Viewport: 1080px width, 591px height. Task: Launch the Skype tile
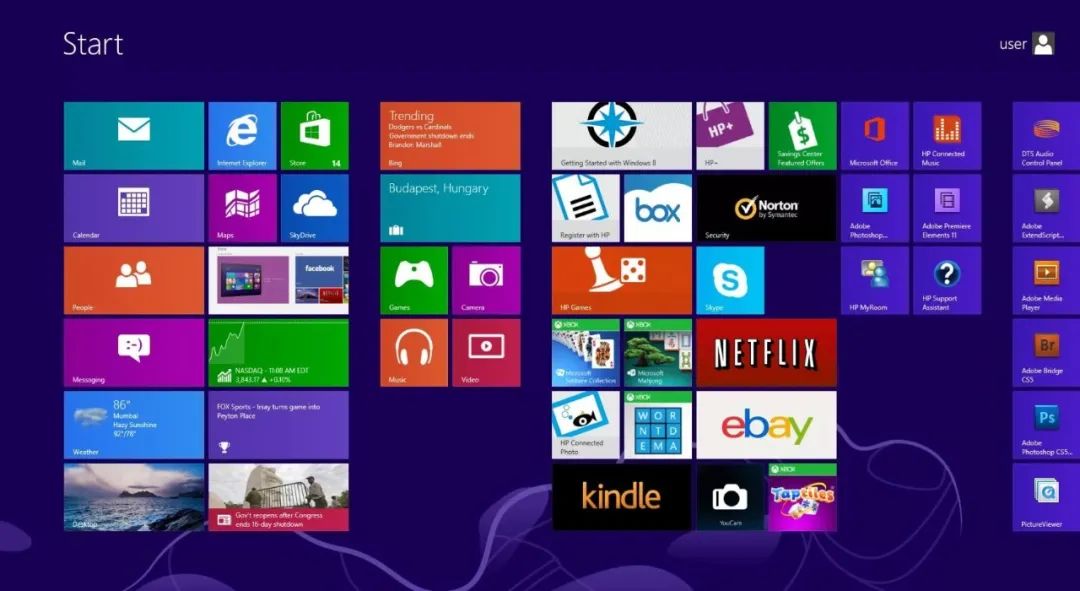pos(730,280)
